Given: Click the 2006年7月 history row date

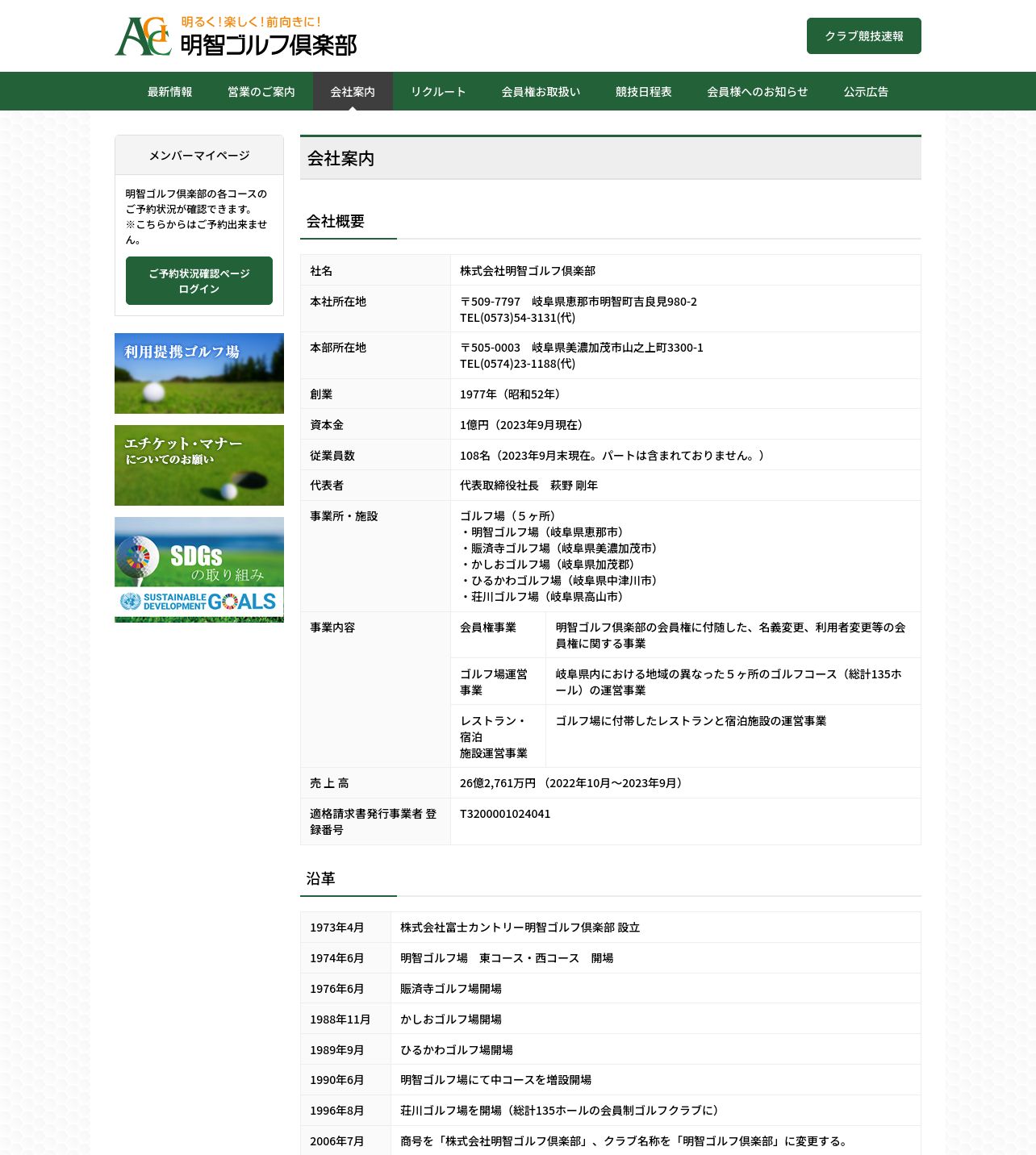Looking at the screenshot, I should 337,1141.
